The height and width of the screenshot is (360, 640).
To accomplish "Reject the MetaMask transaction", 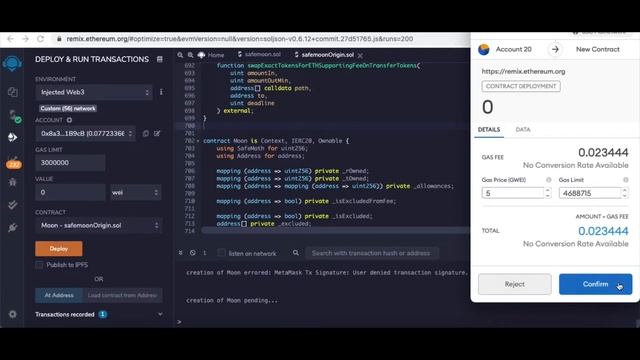I will [x=515, y=284].
